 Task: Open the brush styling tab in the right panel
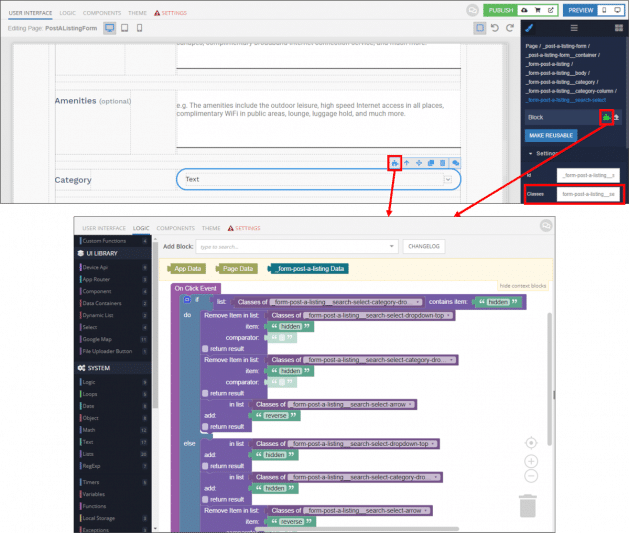click(x=529, y=28)
